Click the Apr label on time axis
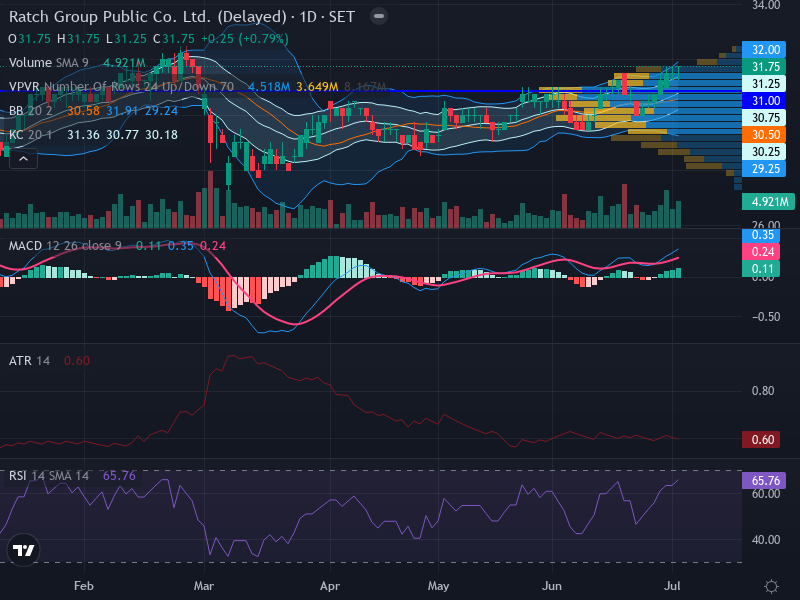This screenshot has height=600, width=800. pos(330,586)
